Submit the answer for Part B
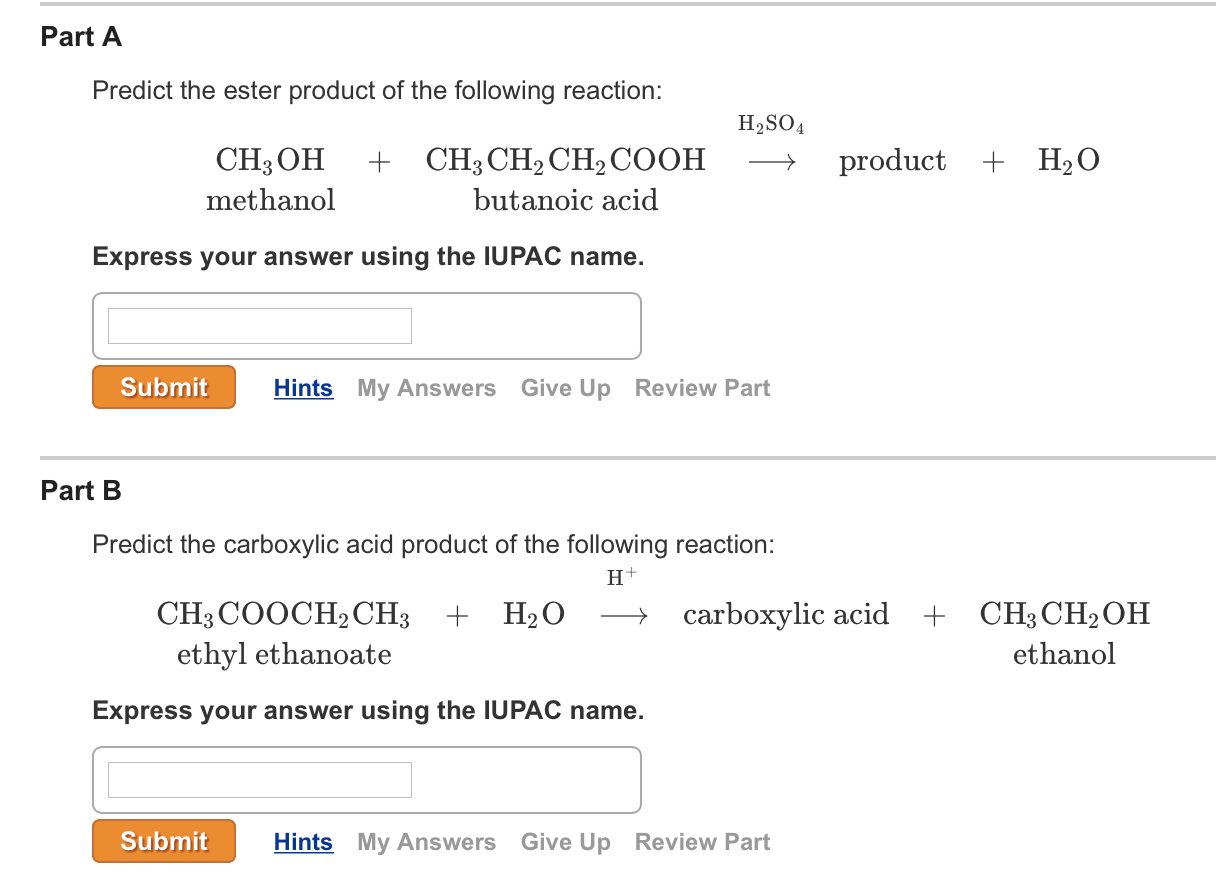 [x=163, y=842]
